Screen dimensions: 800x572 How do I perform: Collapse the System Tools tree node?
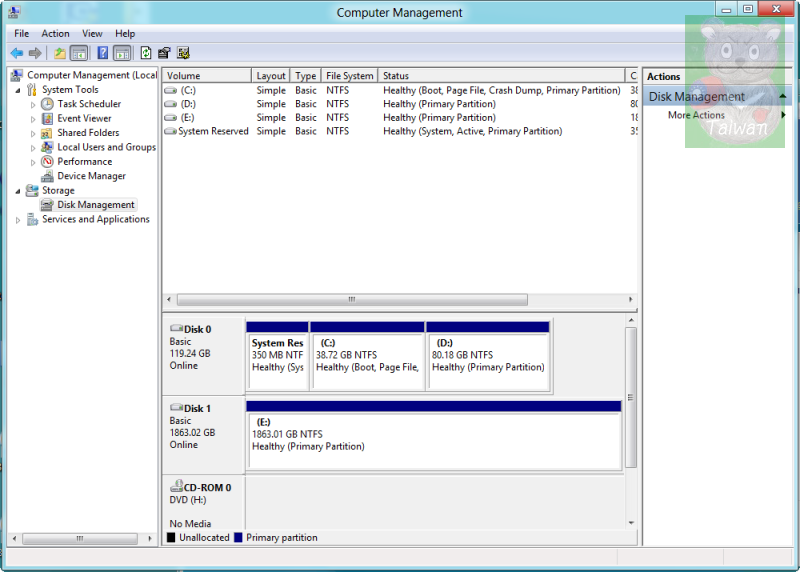click(17, 90)
